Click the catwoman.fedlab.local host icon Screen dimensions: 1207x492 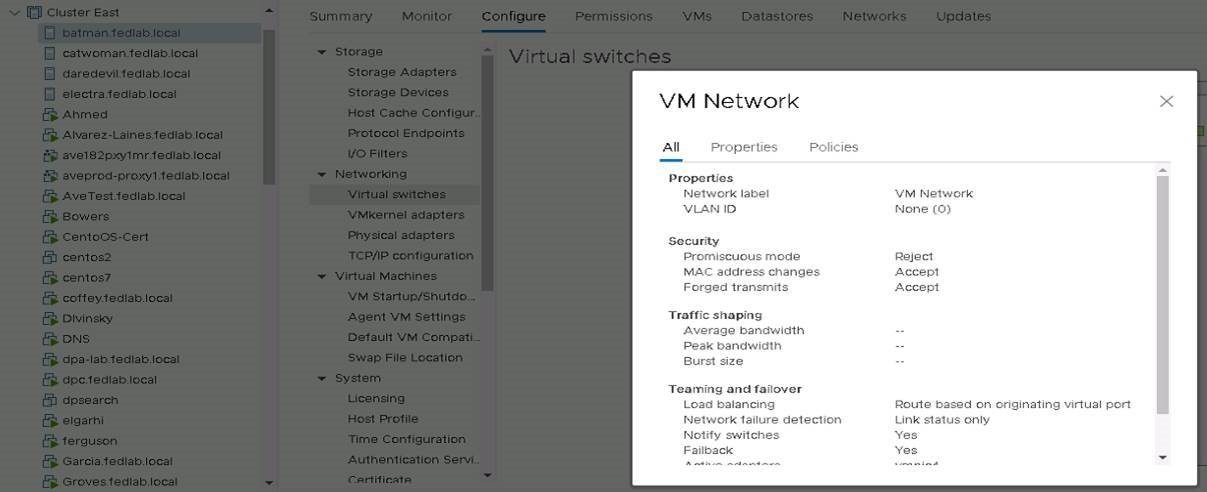pos(50,53)
